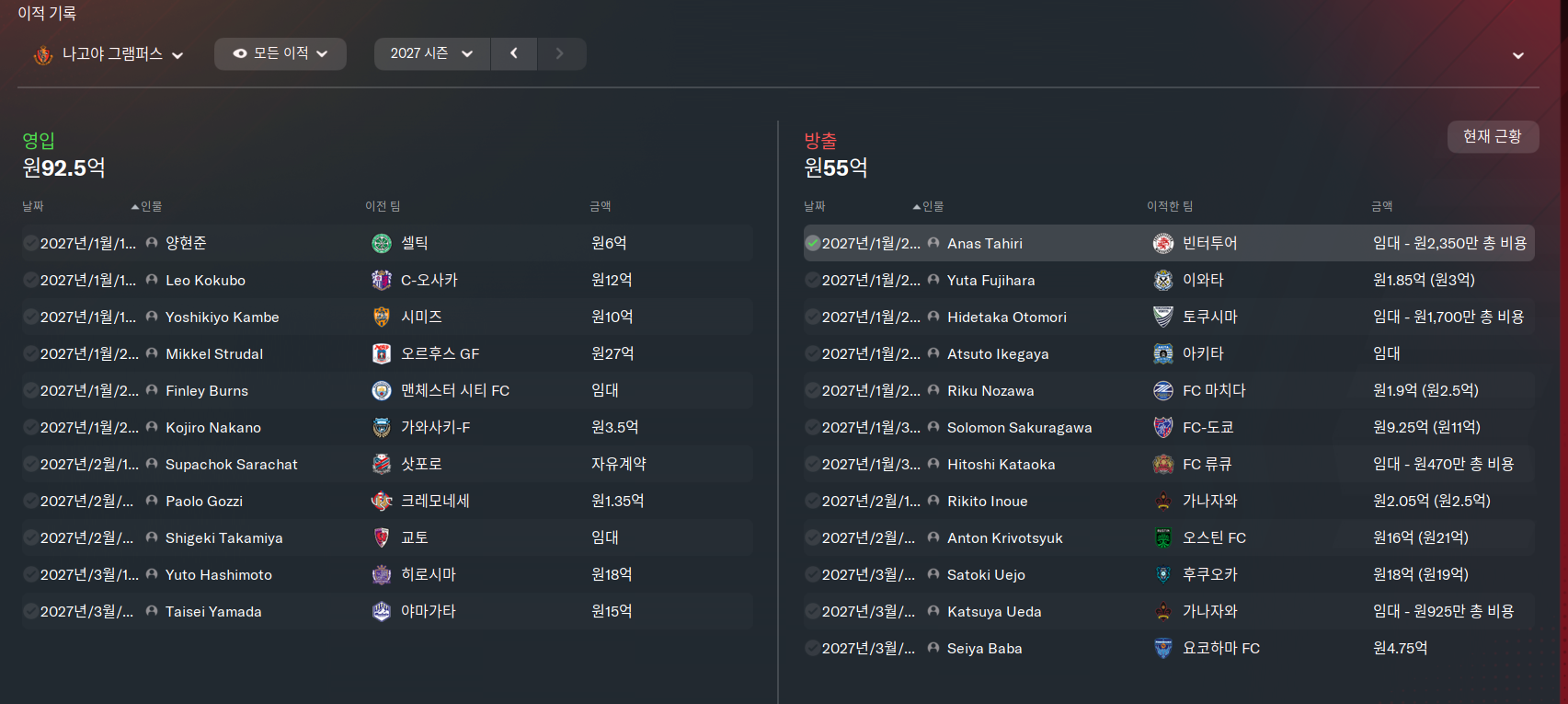Sort signings by 인물 column
The height and width of the screenshot is (704, 1568).
tap(151, 206)
